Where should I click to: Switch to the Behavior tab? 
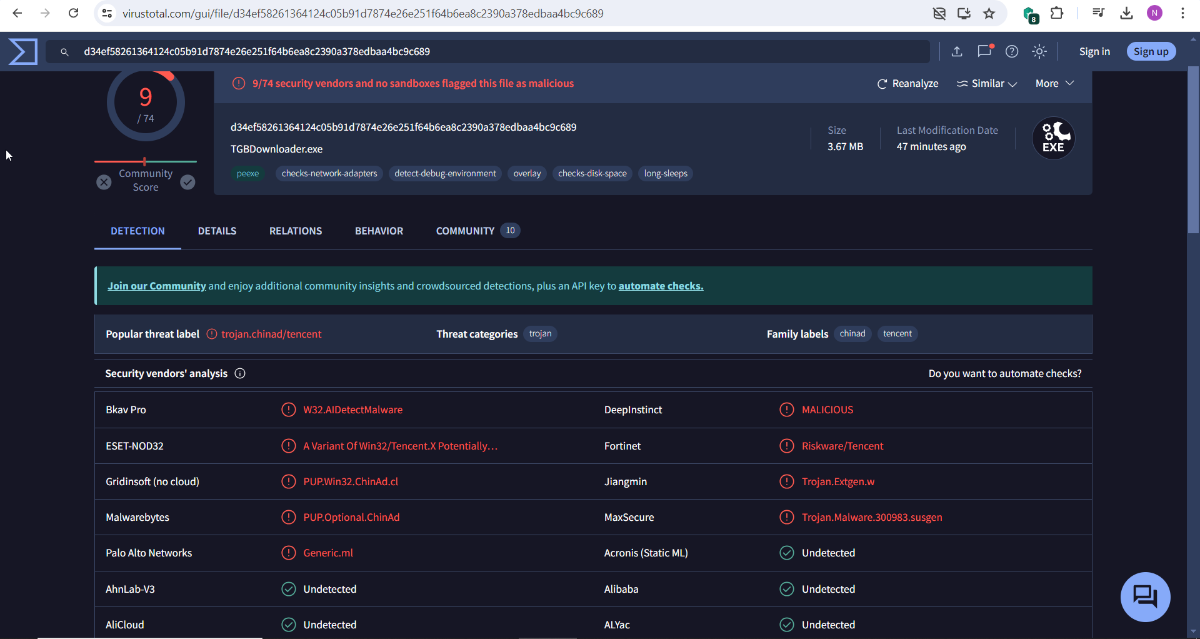[379, 231]
